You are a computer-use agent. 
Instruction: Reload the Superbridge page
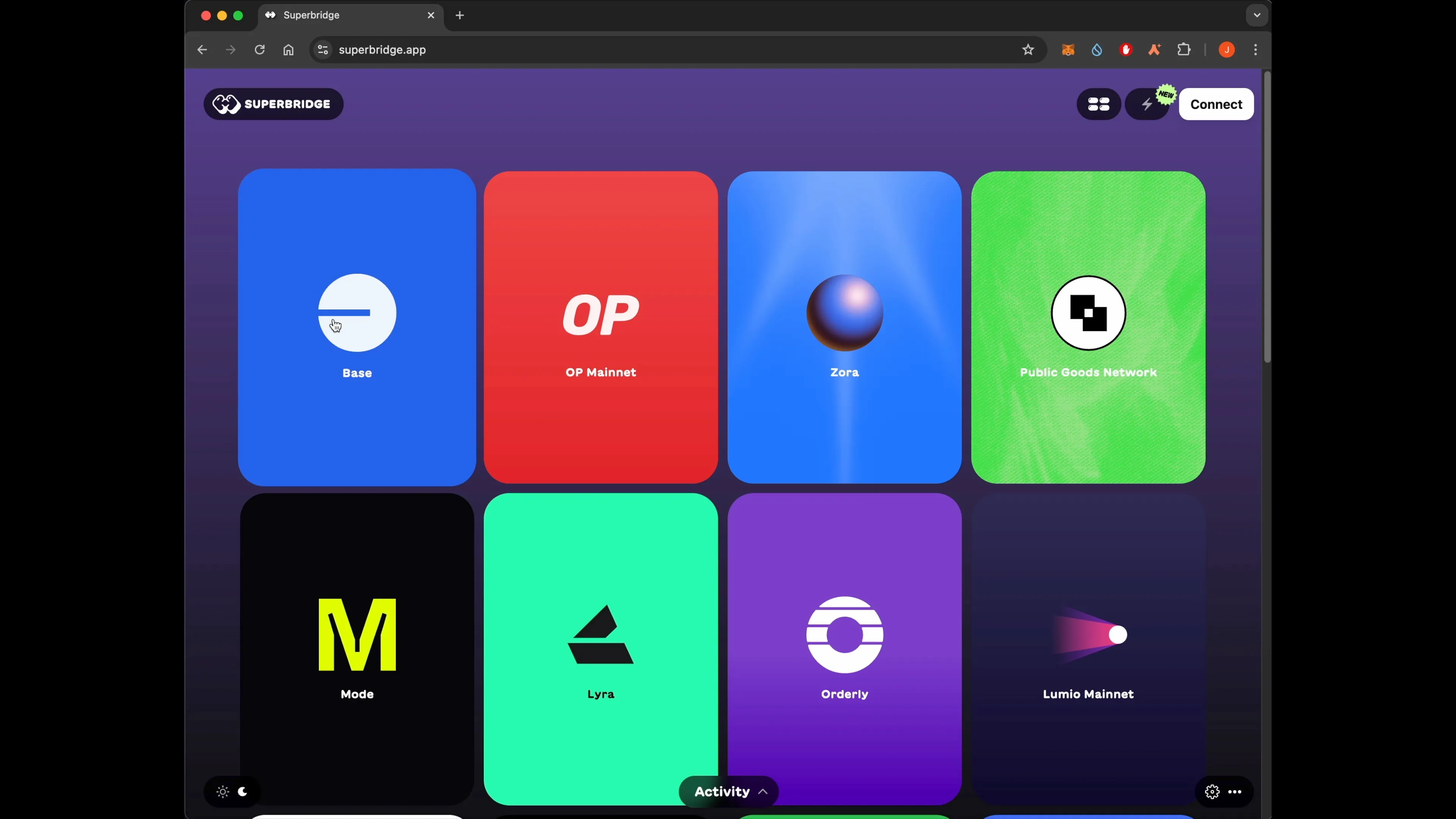coord(259,50)
